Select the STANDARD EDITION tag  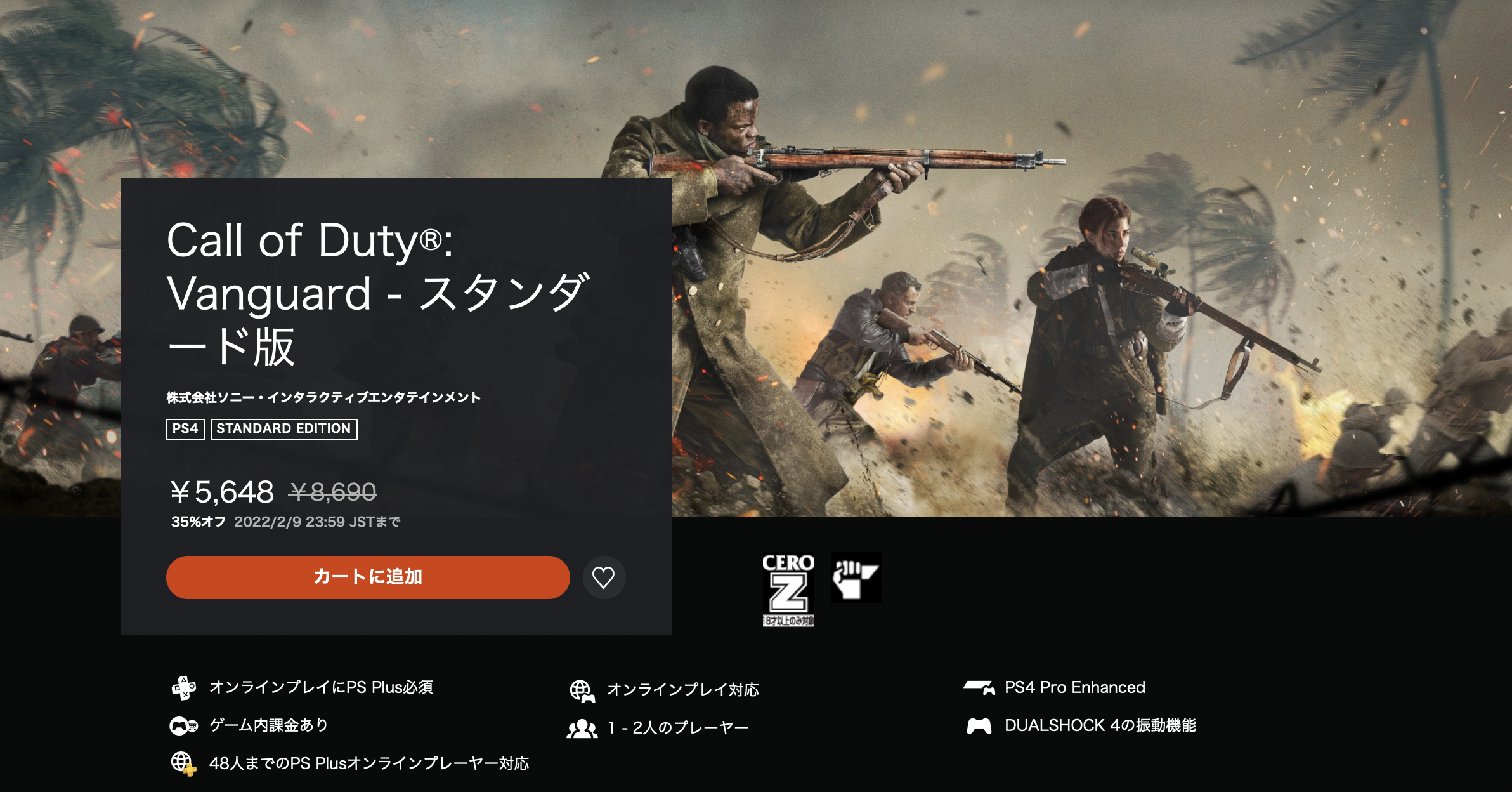tap(283, 429)
